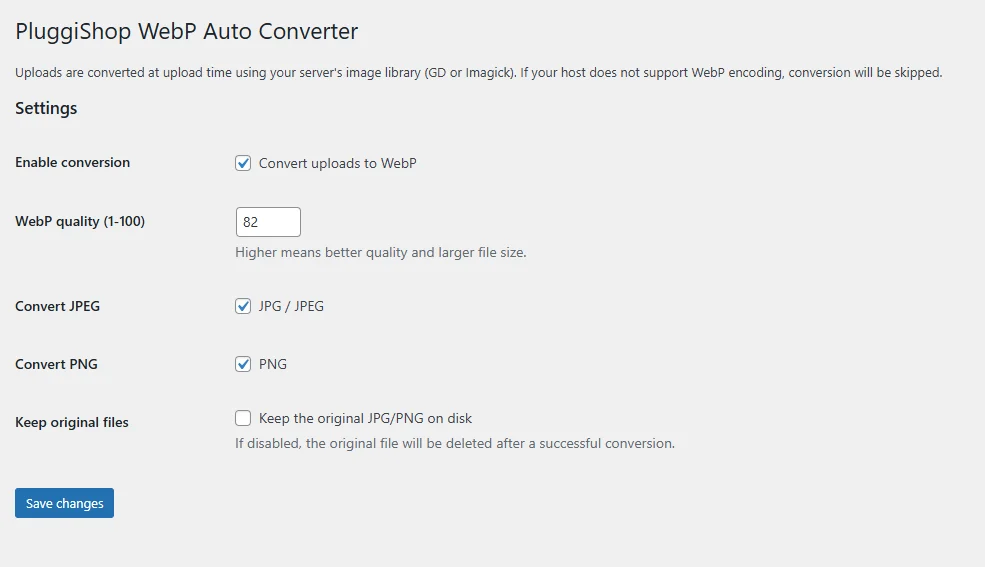Click the "JPG / JPEG" label text

click(x=291, y=306)
